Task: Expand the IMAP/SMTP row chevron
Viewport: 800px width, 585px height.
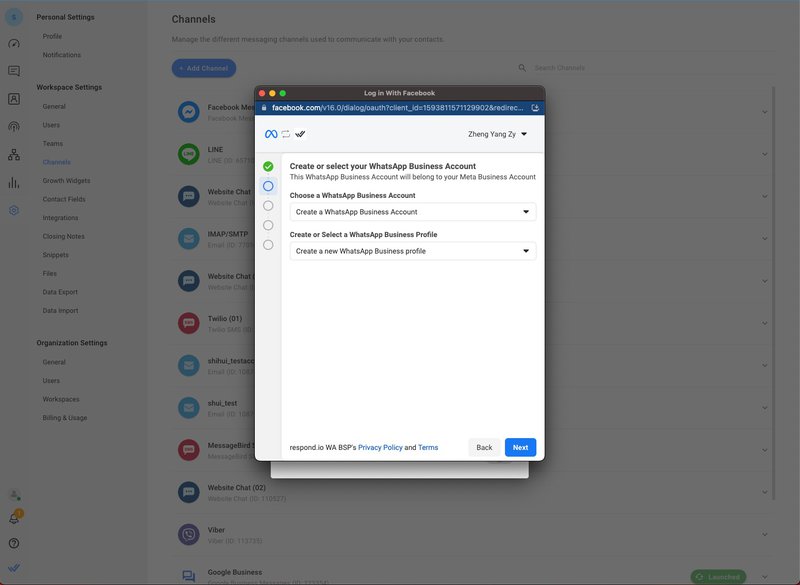Action: (x=764, y=239)
